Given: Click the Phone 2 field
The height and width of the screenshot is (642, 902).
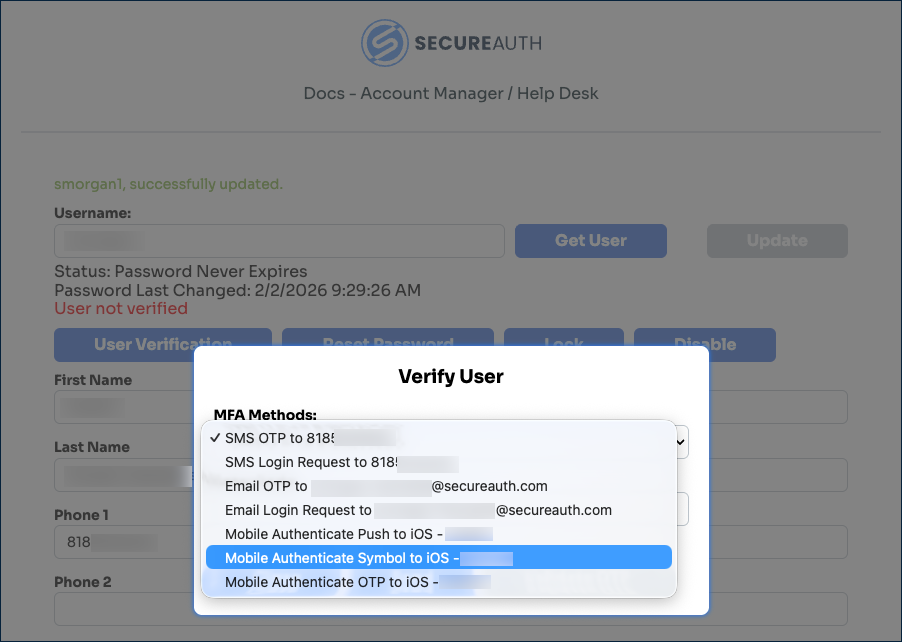Looking at the screenshot, I should pos(124,609).
